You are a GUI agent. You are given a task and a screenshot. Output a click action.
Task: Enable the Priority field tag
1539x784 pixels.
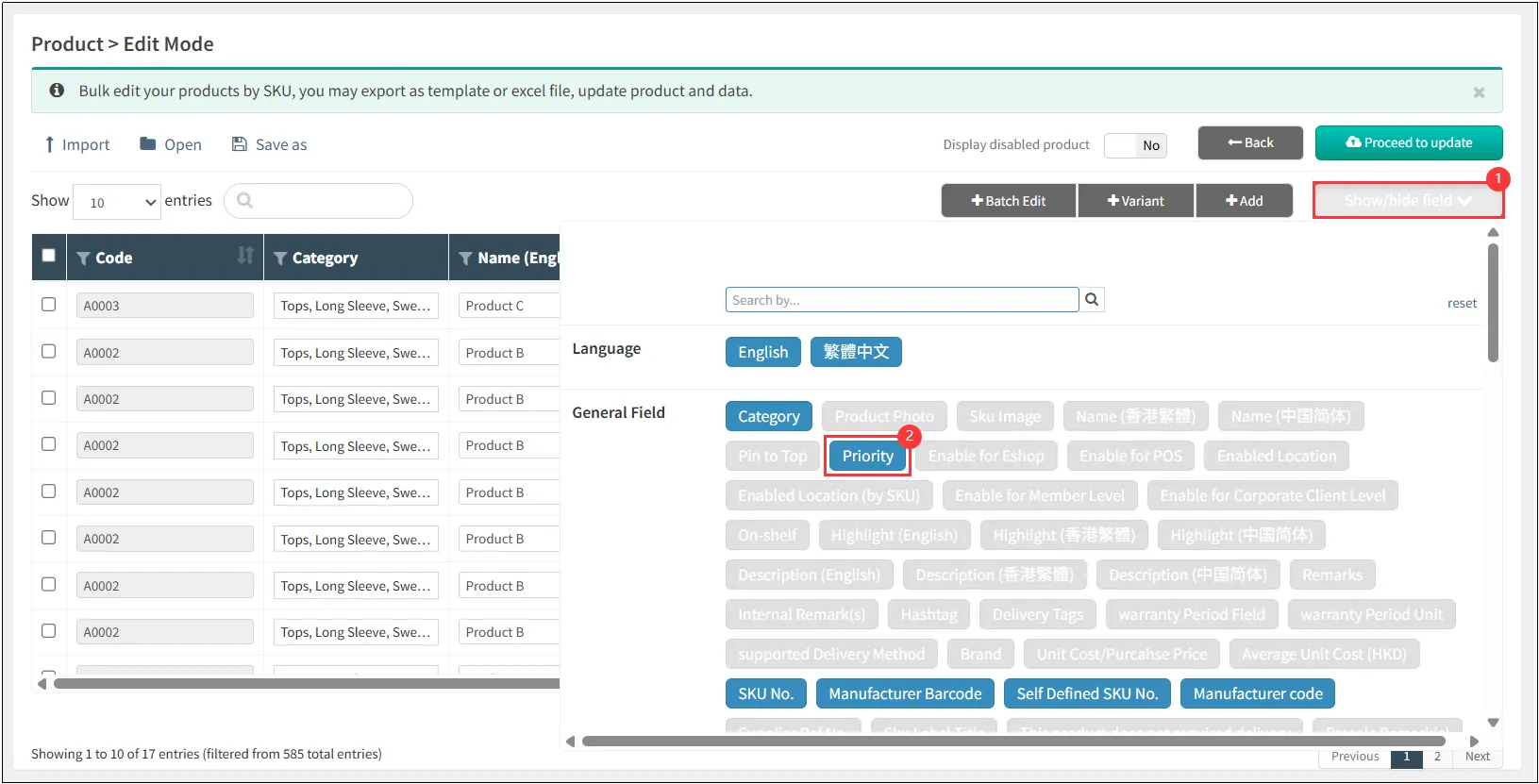[x=867, y=457]
